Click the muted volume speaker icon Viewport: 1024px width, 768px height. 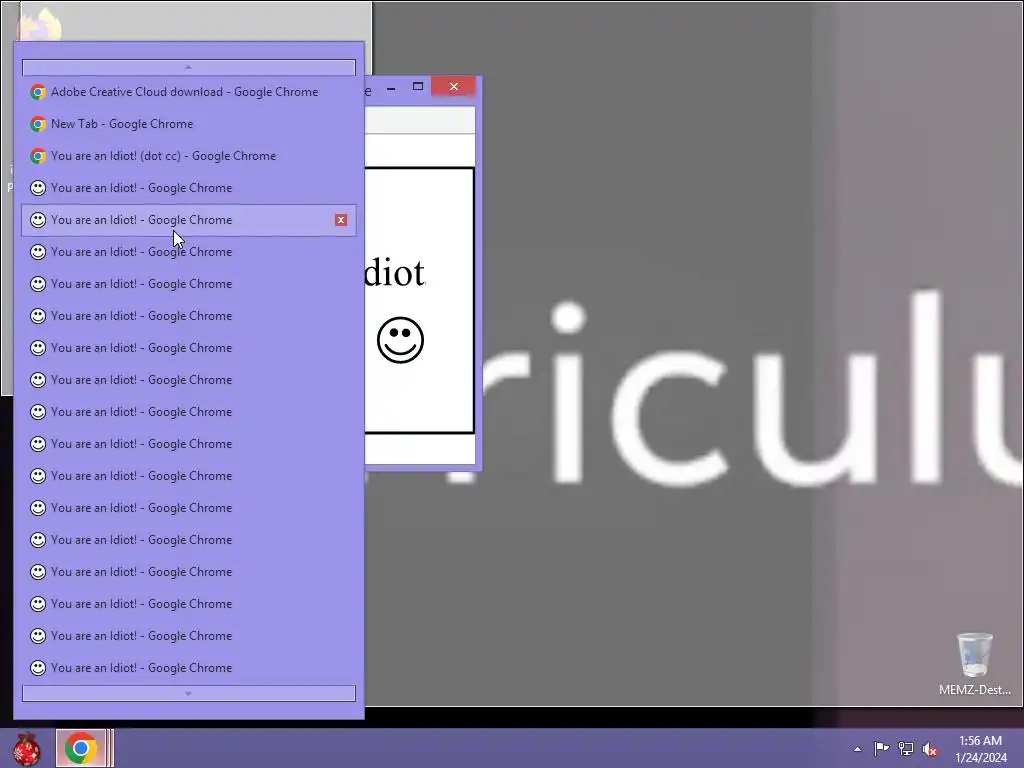coord(930,749)
